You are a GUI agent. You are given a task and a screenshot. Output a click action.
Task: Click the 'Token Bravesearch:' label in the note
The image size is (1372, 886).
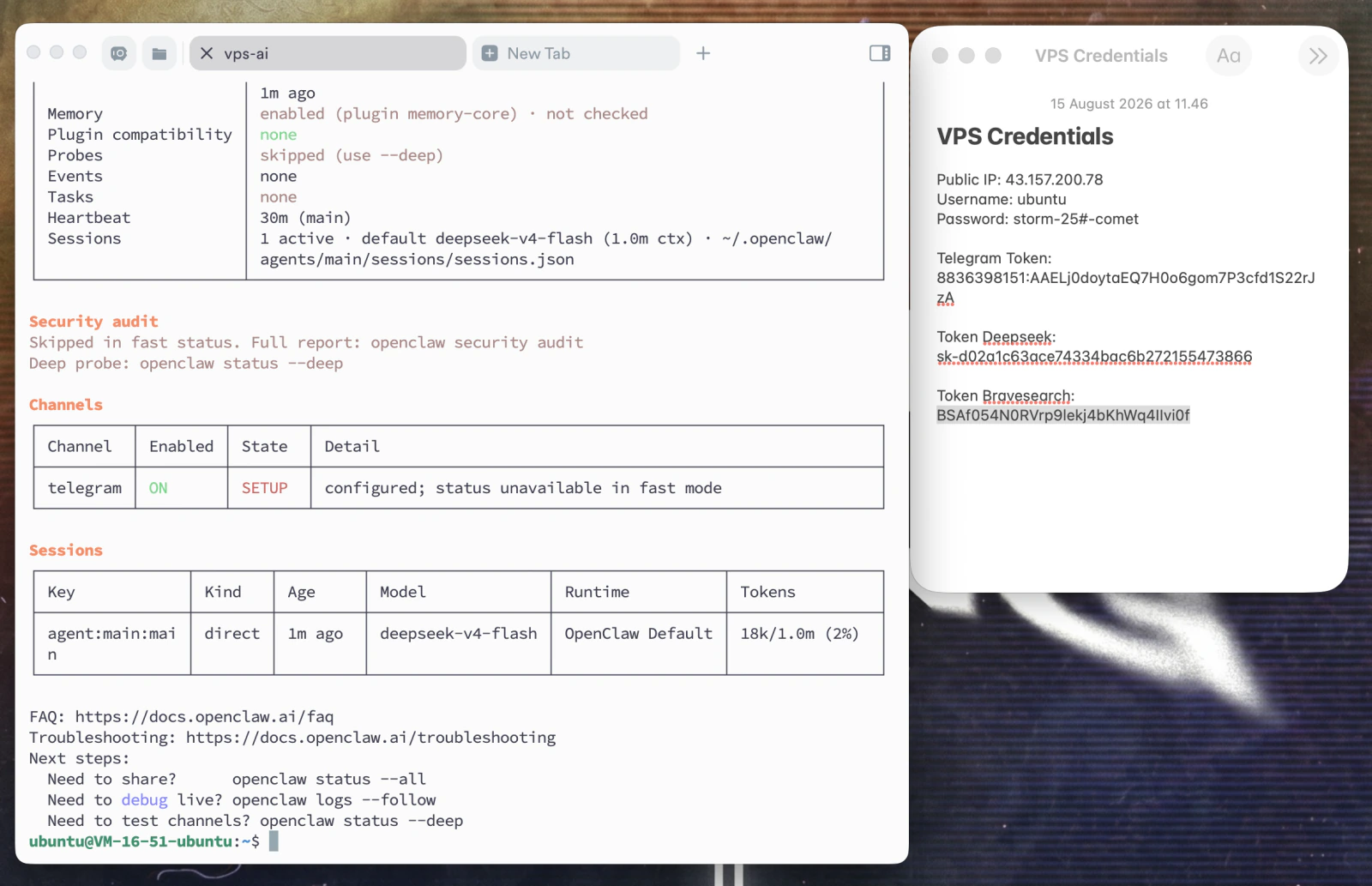click(1005, 395)
